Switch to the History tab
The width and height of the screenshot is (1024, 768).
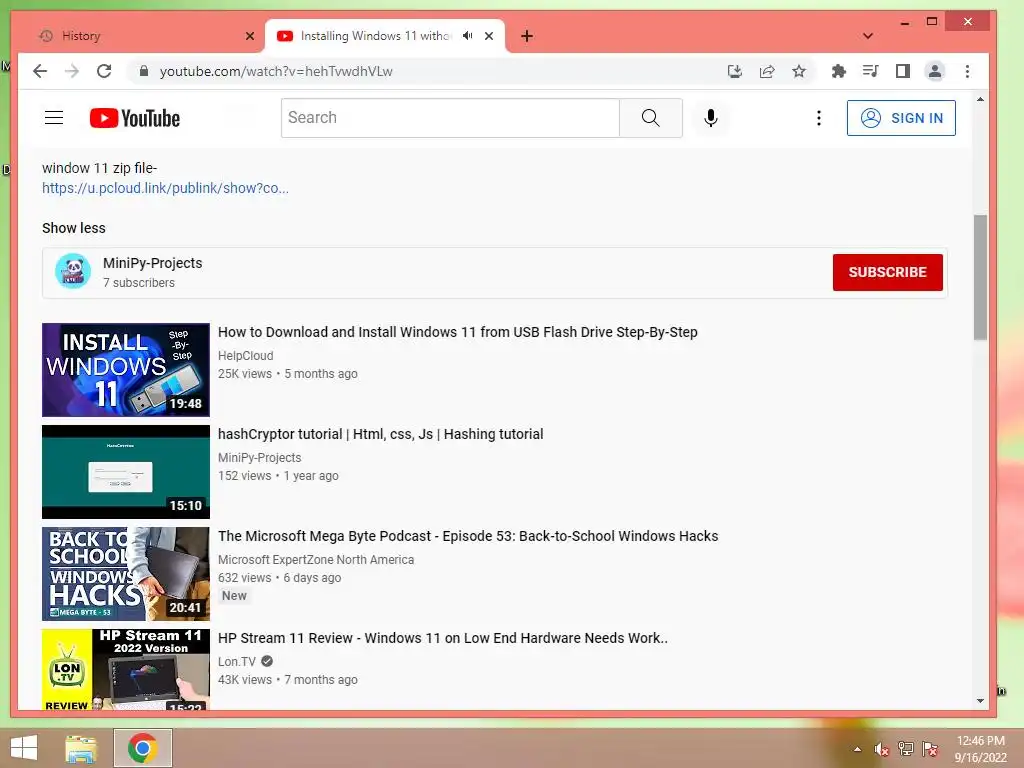click(140, 36)
